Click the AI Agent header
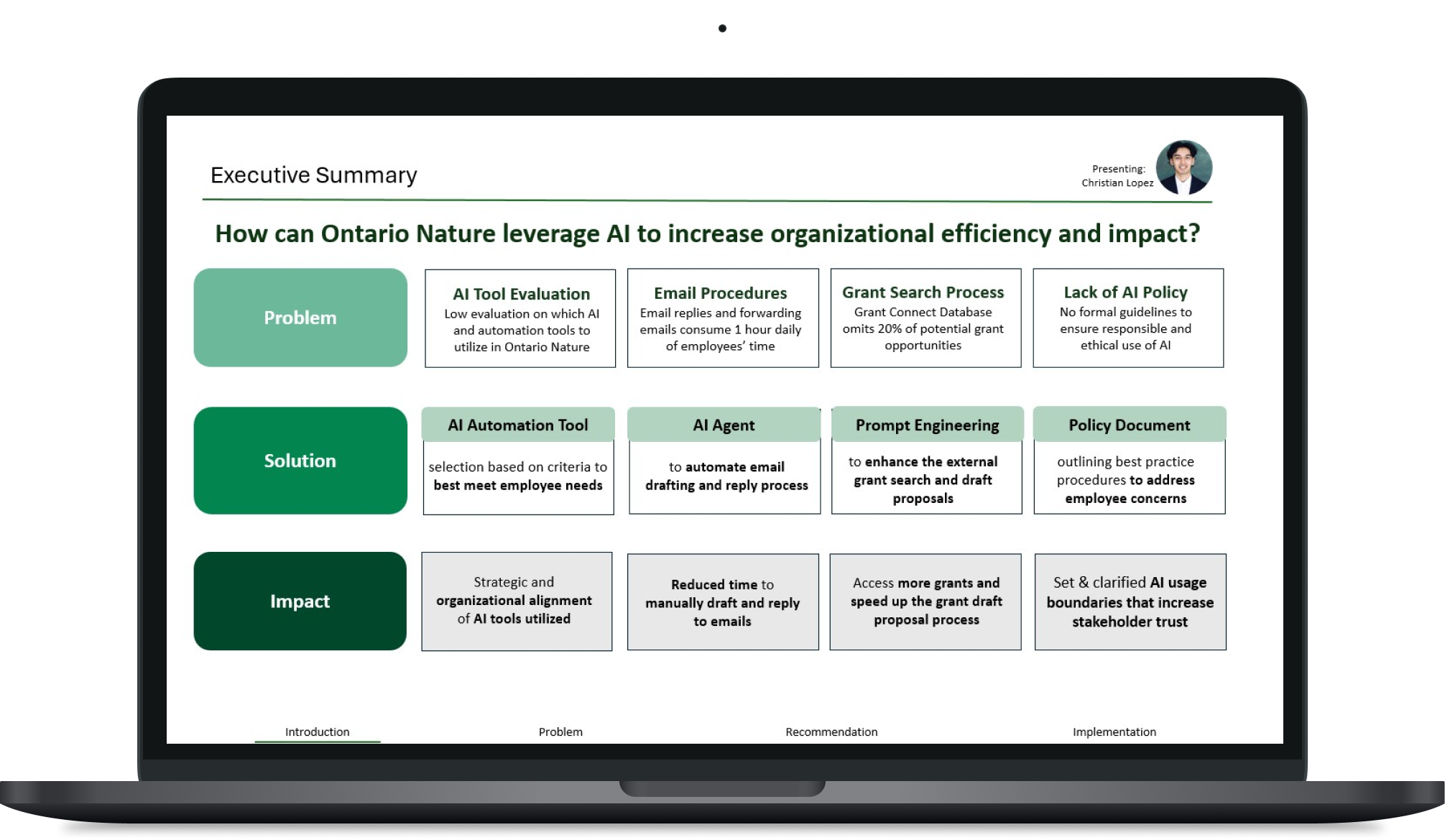 [724, 425]
